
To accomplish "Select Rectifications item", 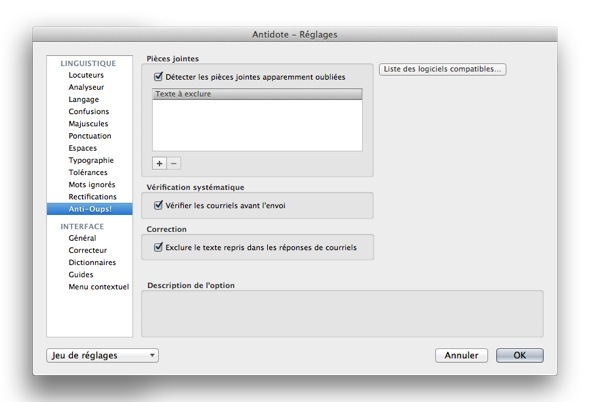I will (92, 197).
